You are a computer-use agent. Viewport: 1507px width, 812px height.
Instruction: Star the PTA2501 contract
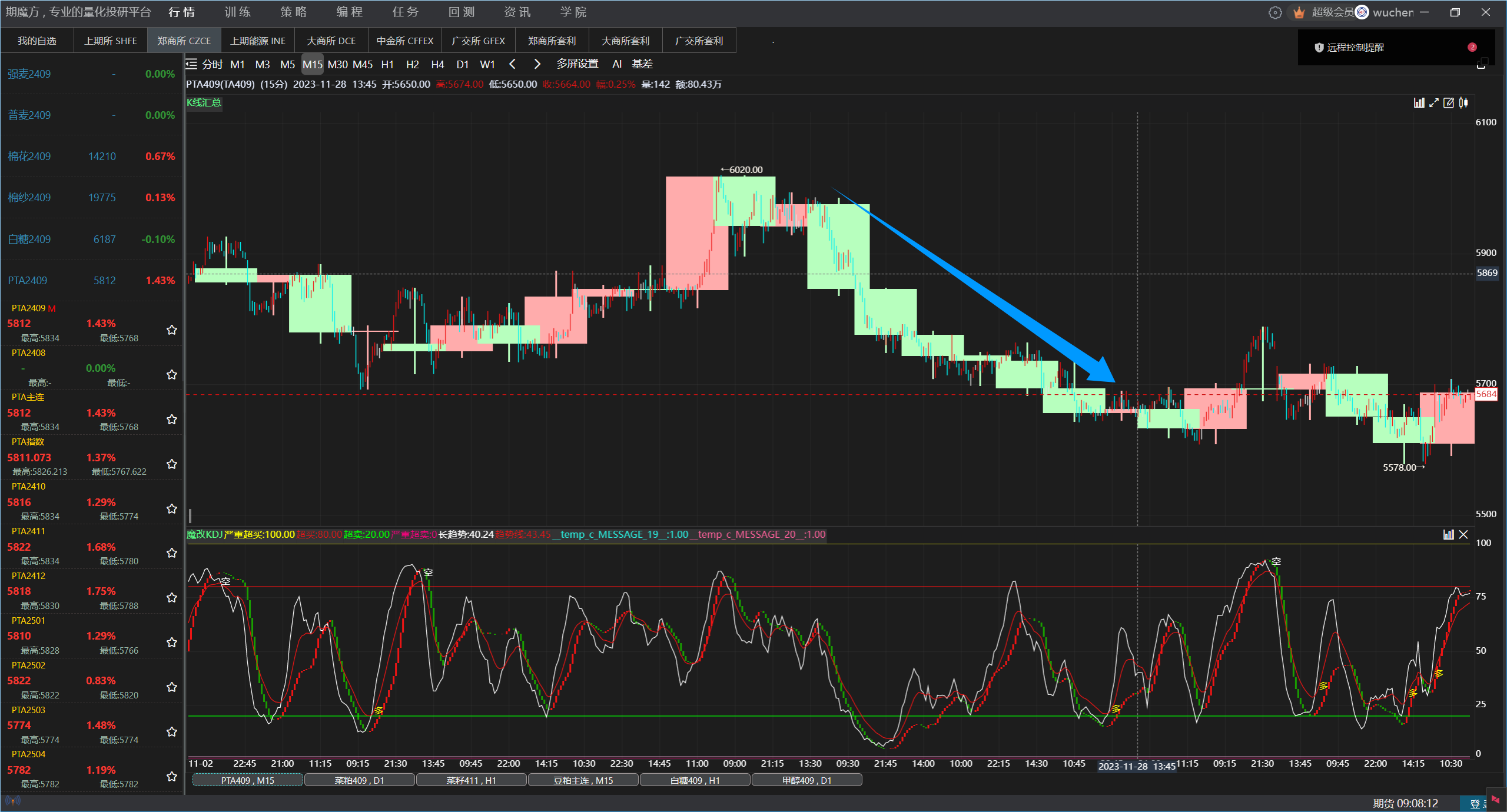pyautogui.click(x=171, y=642)
